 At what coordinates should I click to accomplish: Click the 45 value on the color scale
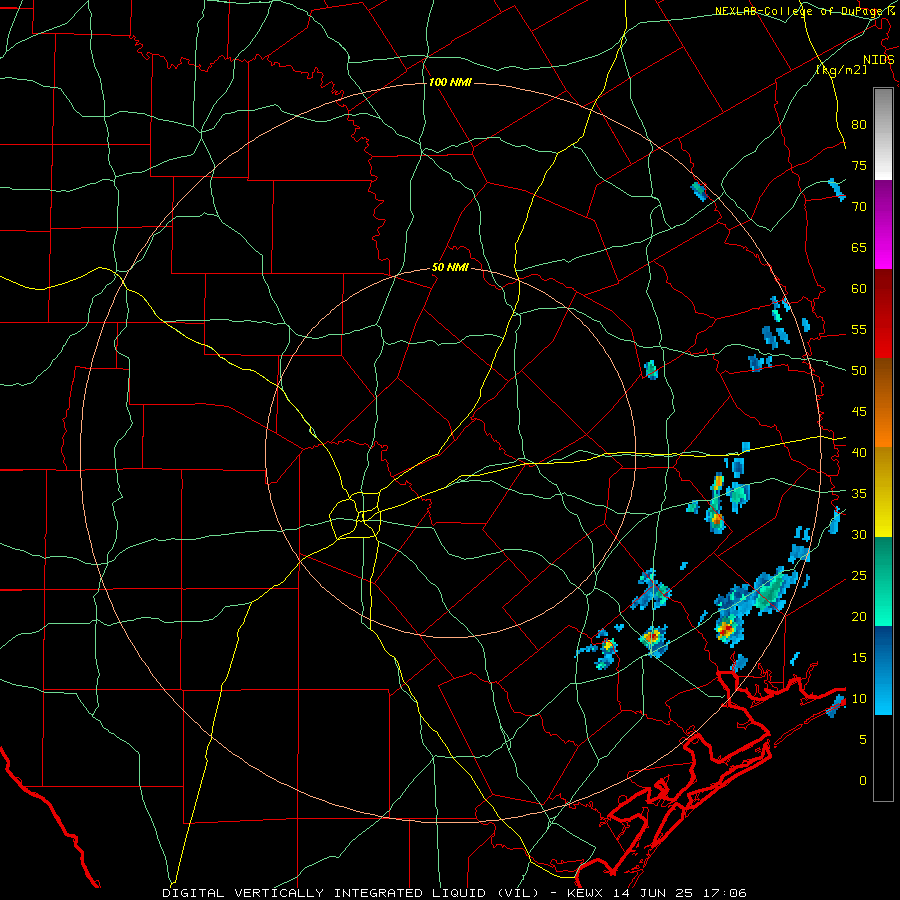(x=859, y=412)
